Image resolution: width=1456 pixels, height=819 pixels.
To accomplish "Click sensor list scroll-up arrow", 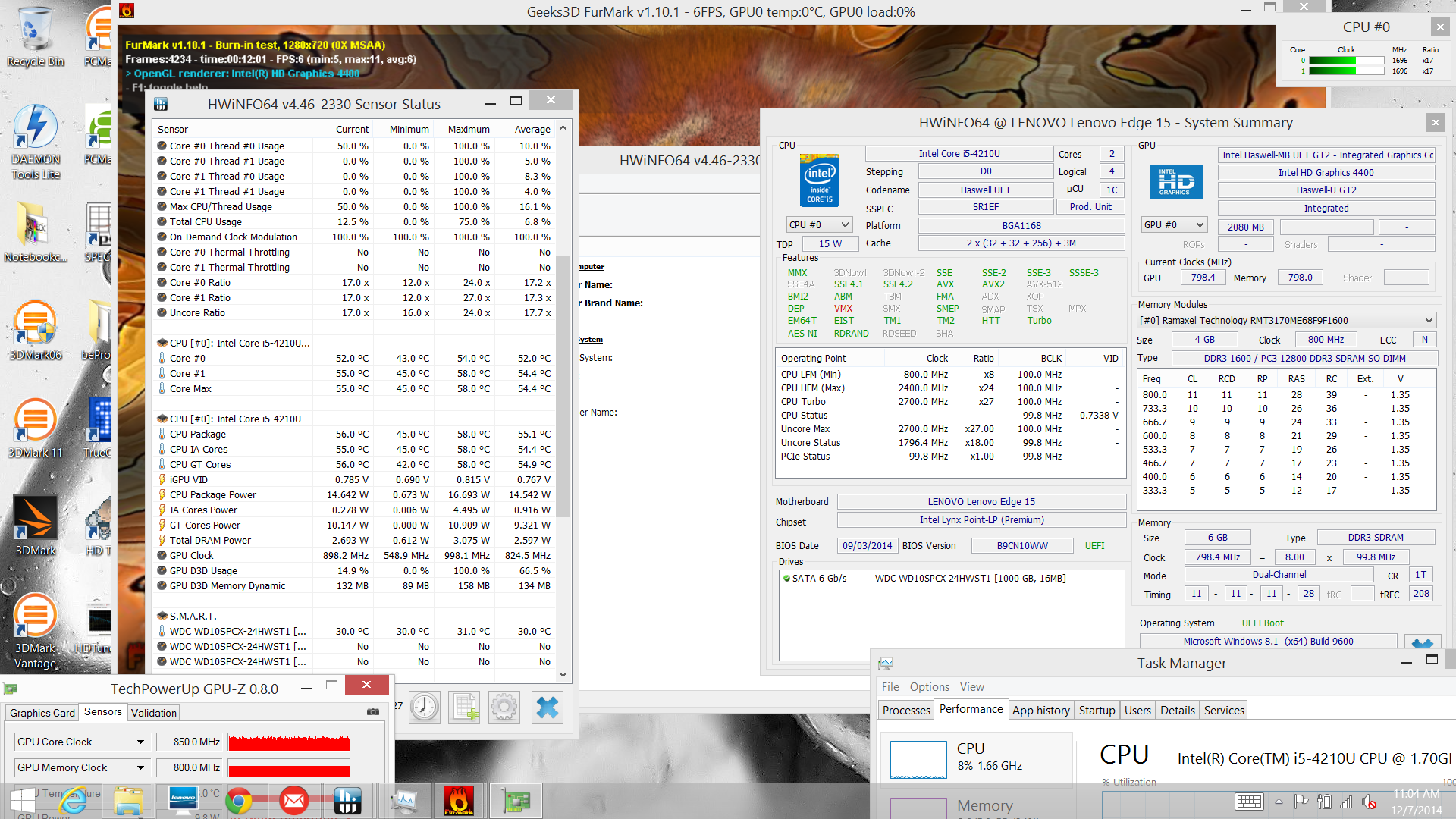I will click(x=563, y=128).
